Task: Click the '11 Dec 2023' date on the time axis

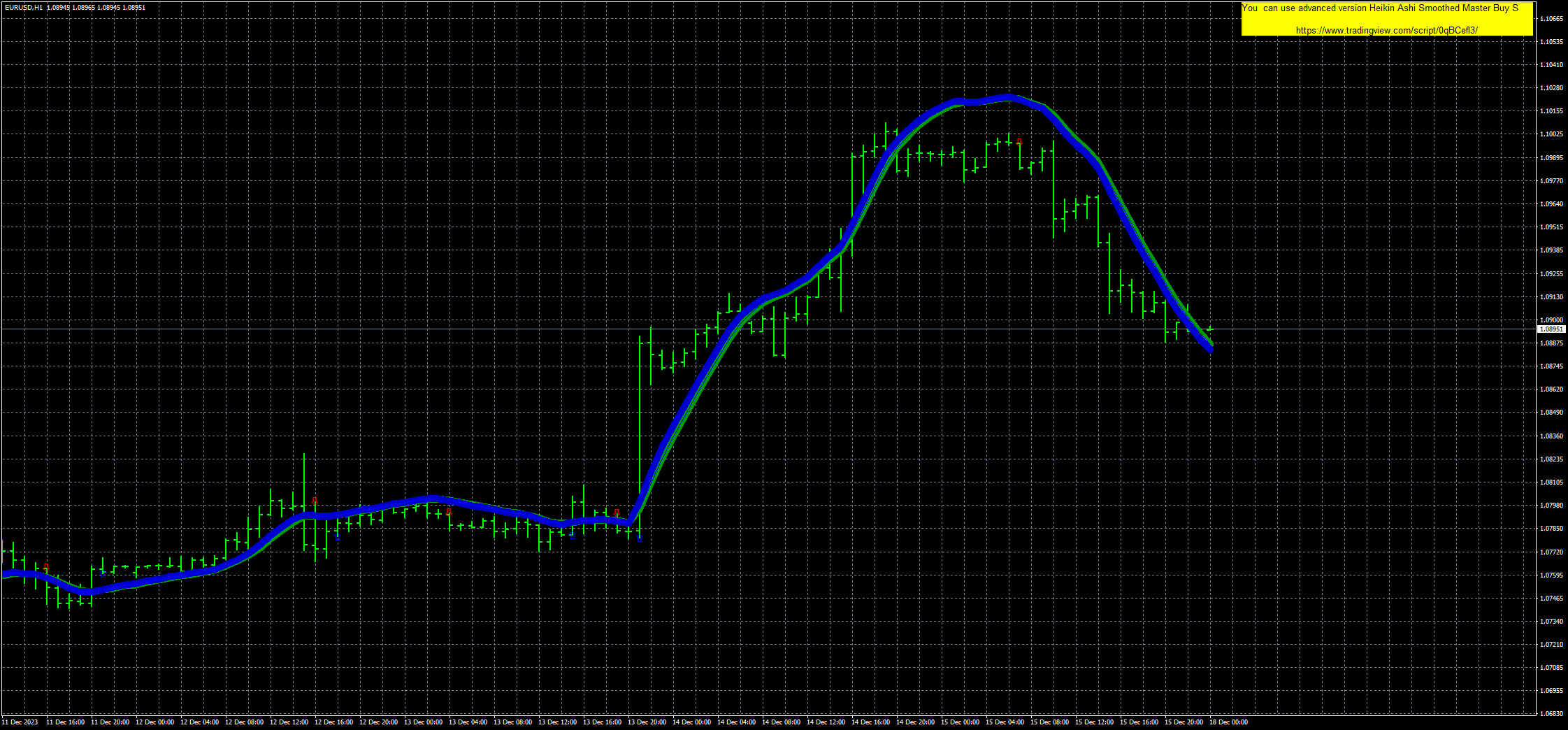Action: [x=20, y=722]
